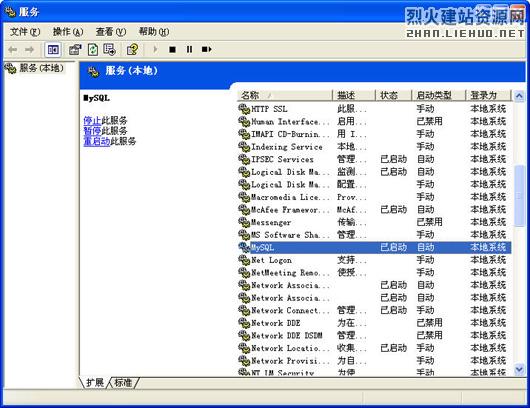The height and width of the screenshot is (408, 530).
Task: Click the bold MySQL title in details pane
Action: [96, 98]
